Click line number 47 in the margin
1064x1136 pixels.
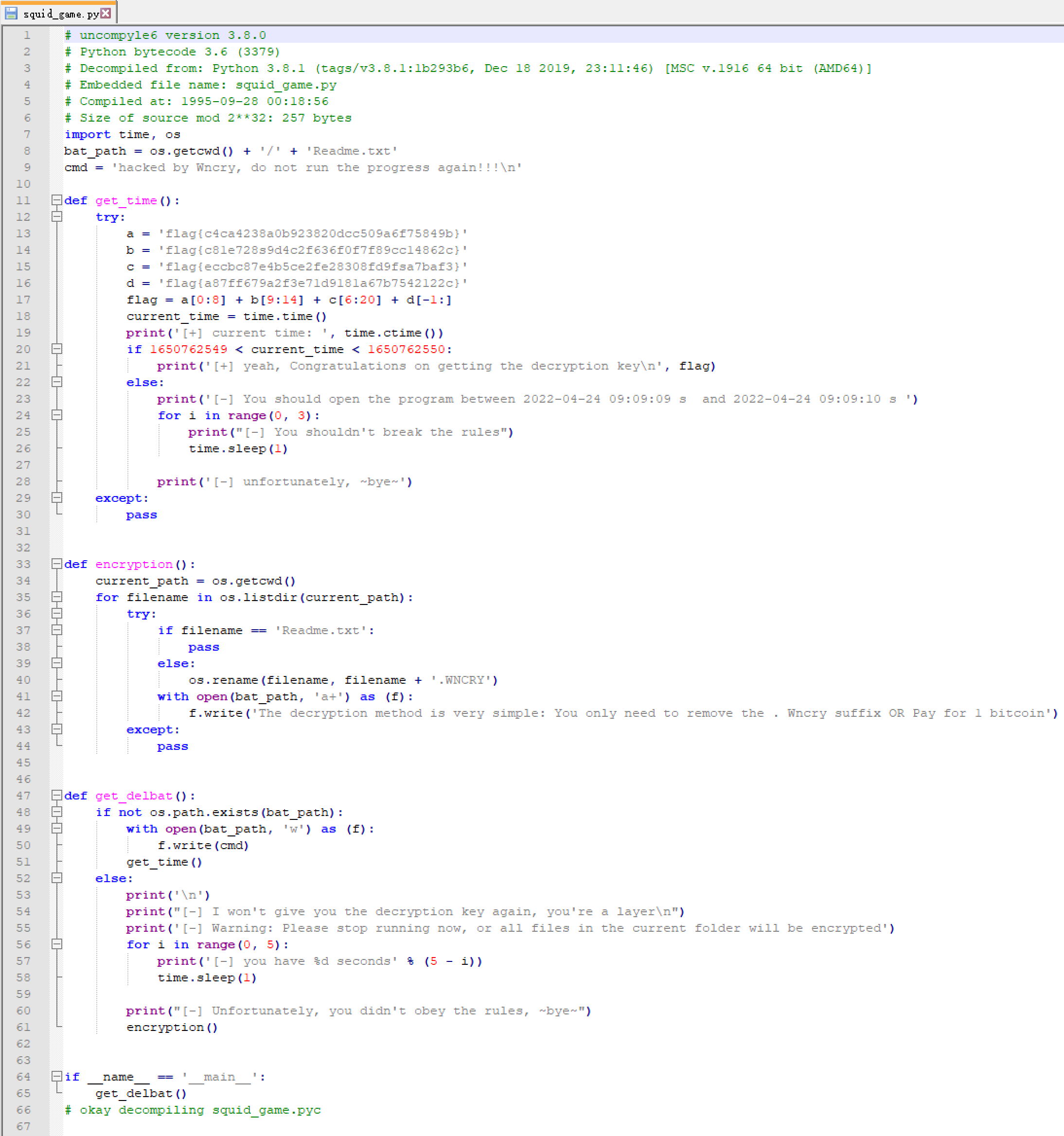[23, 796]
